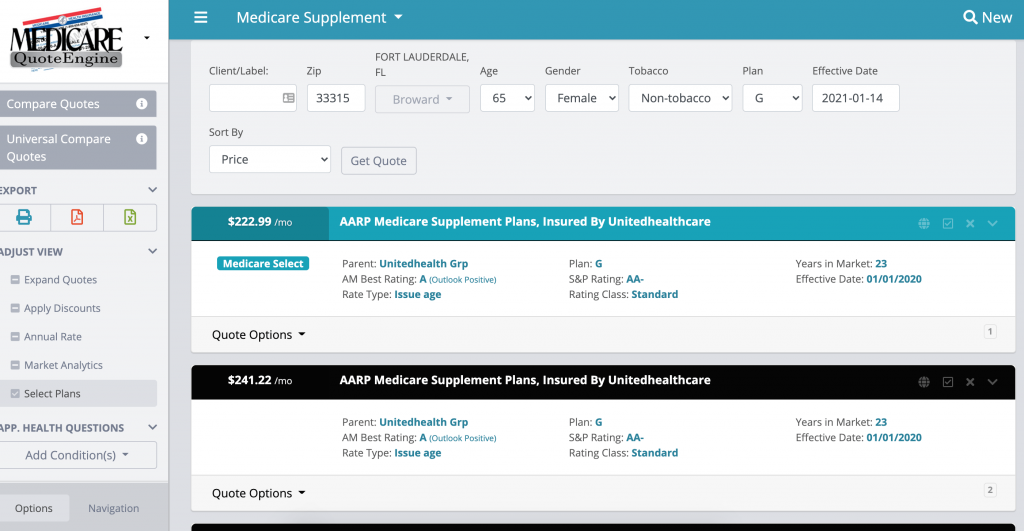The width and height of the screenshot is (1024, 531).
Task: Remove the $241.22 quote with X icon
Action: point(970,382)
